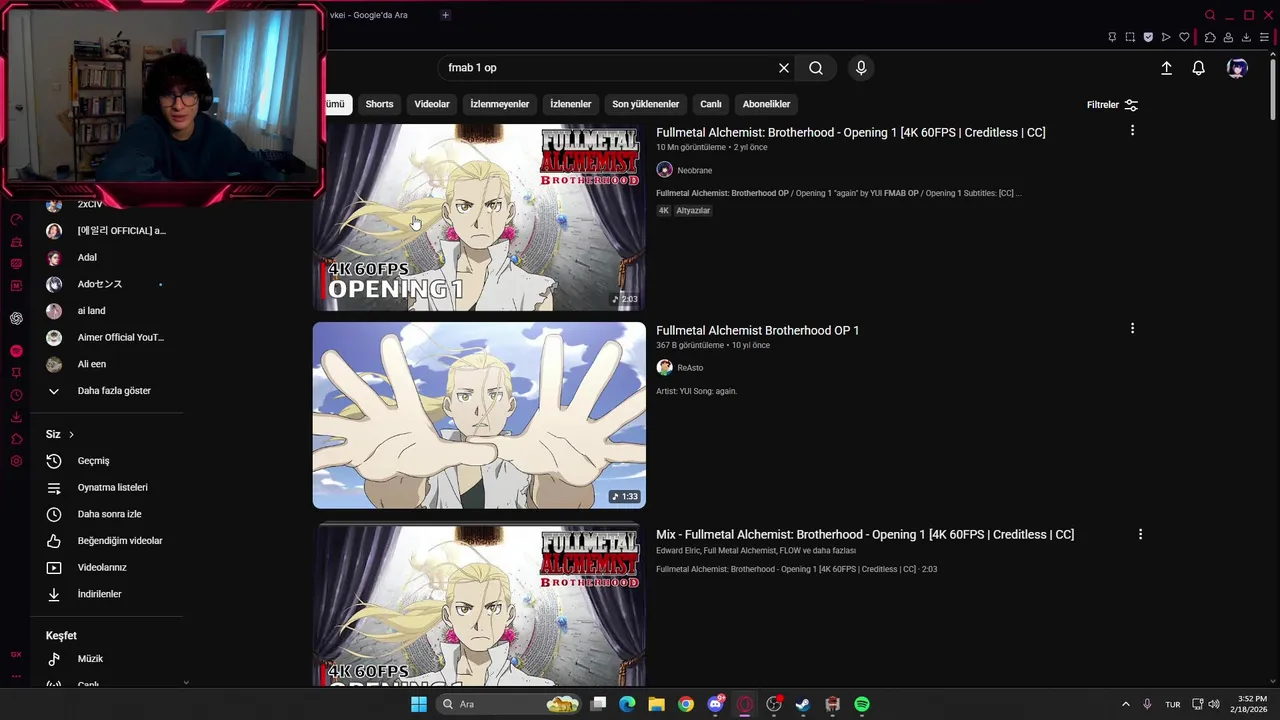Select the İzlenenler filter chip
Image resolution: width=1280 pixels, height=720 pixels.
click(570, 104)
